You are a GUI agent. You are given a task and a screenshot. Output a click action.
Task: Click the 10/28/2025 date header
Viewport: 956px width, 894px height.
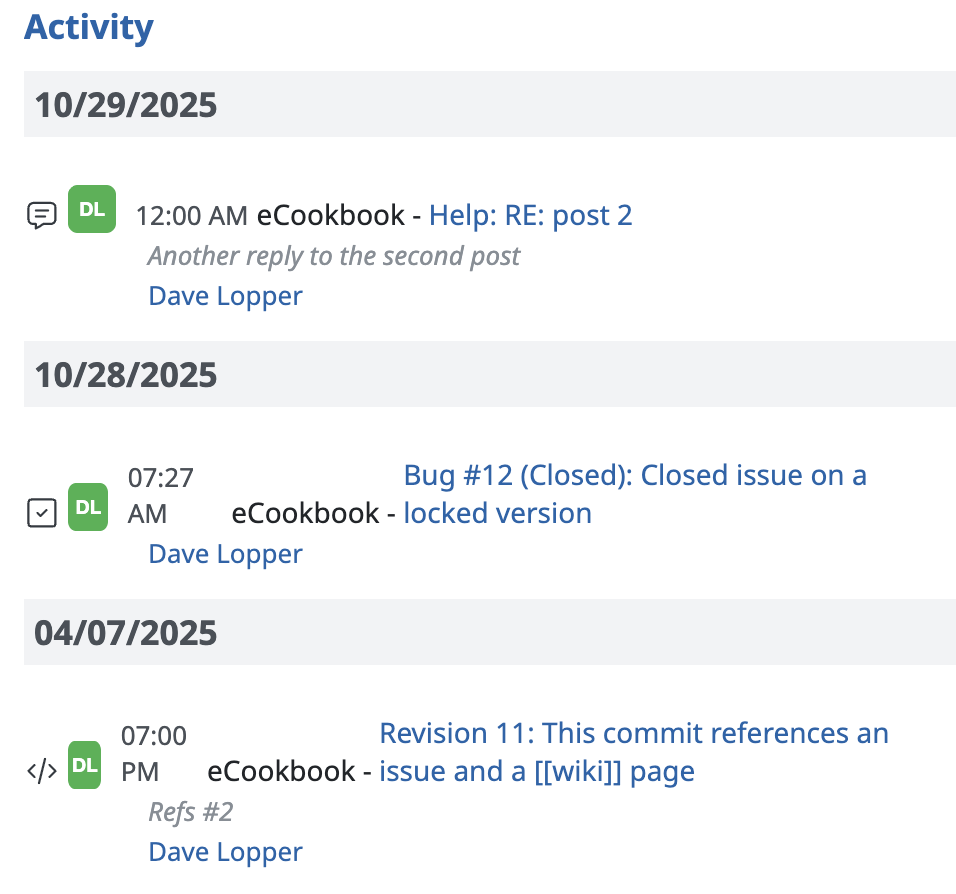click(126, 375)
